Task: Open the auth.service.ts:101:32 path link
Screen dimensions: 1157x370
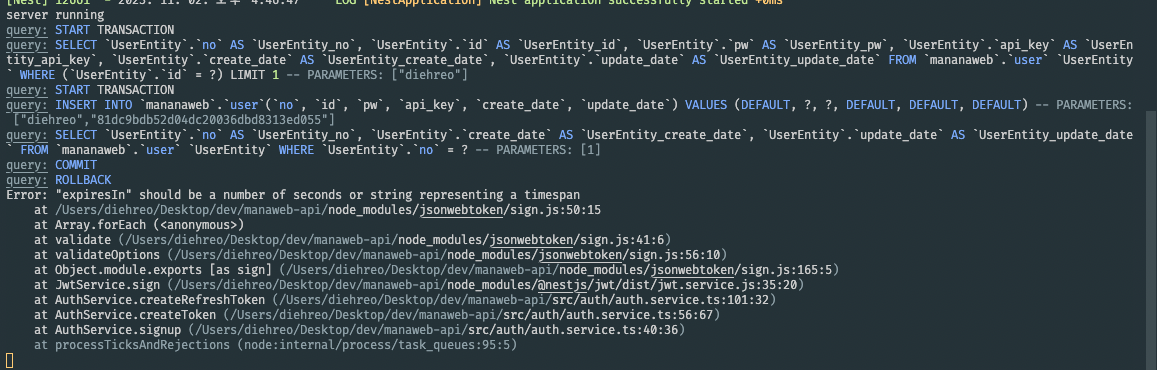Action: pos(524,300)
